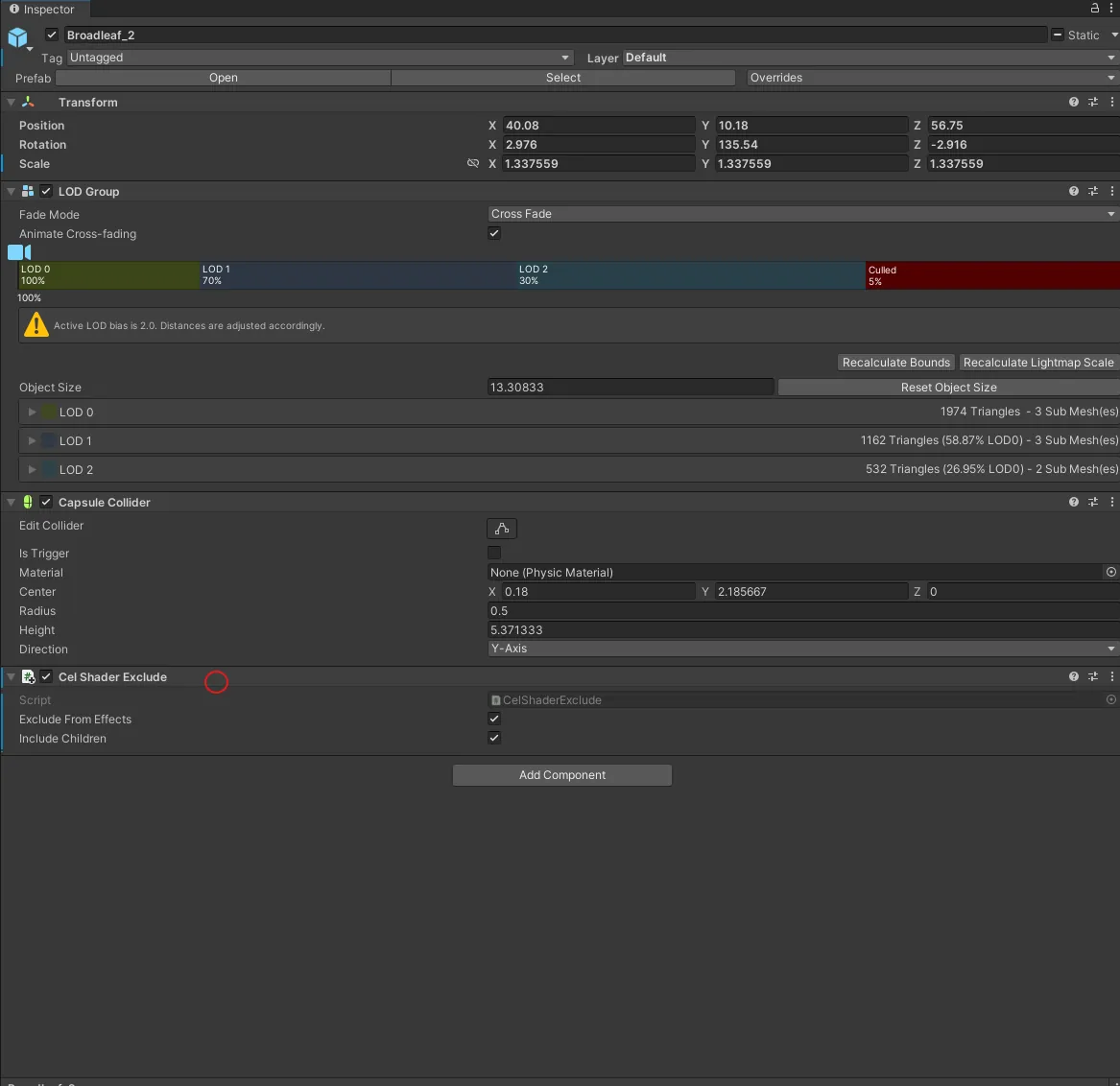Image resolution: width=1120 pixels, height=1086 pixels.
Task: Open Script field object picker
Action: (x=1110, y=699)
